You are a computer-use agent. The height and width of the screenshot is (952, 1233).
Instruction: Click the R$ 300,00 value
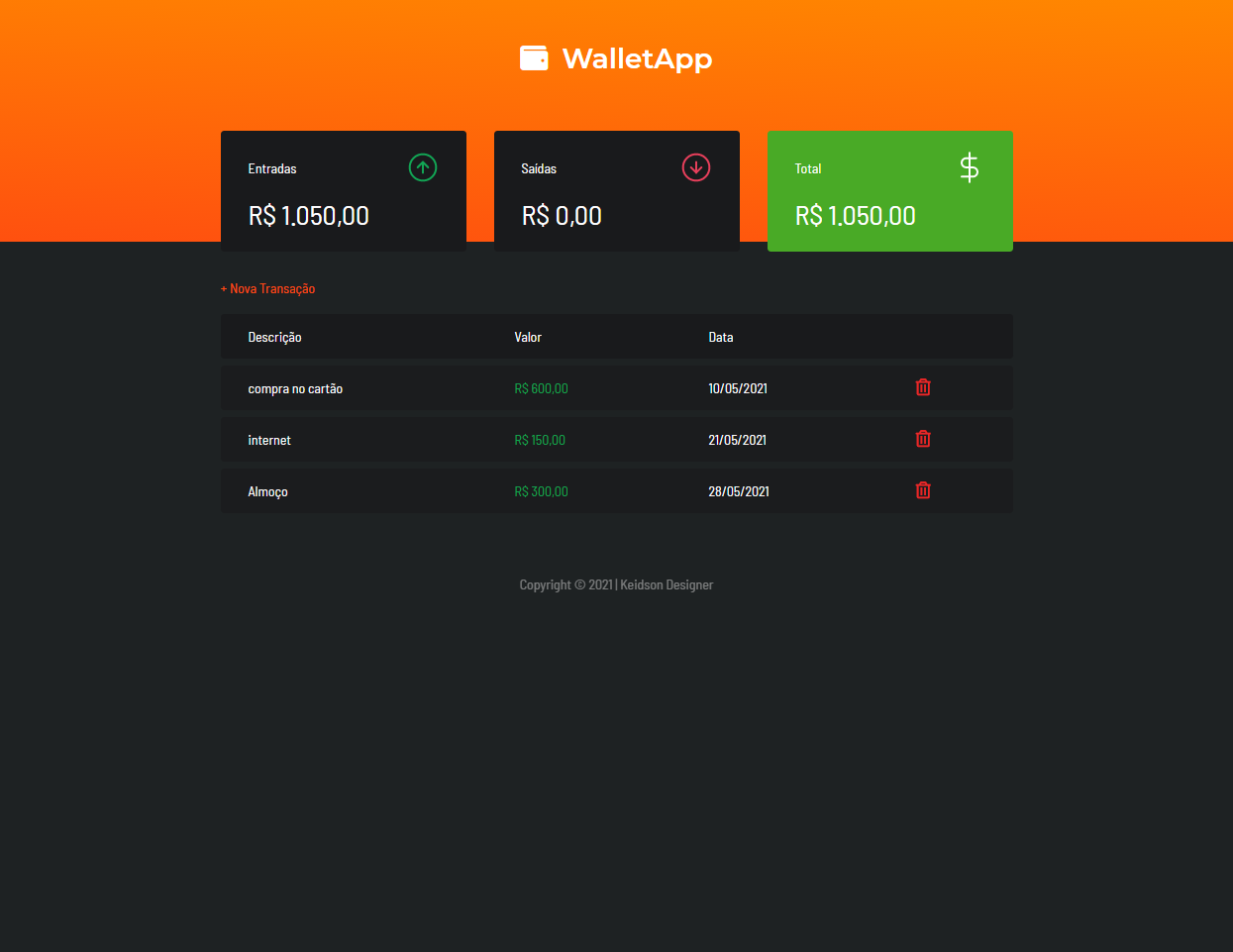coord(541,491)
